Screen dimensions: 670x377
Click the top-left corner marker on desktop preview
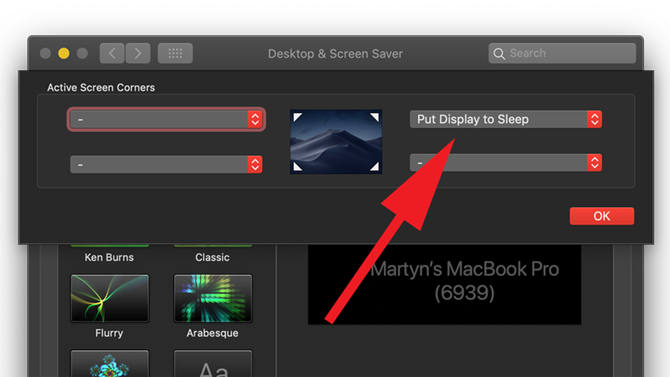297,117
